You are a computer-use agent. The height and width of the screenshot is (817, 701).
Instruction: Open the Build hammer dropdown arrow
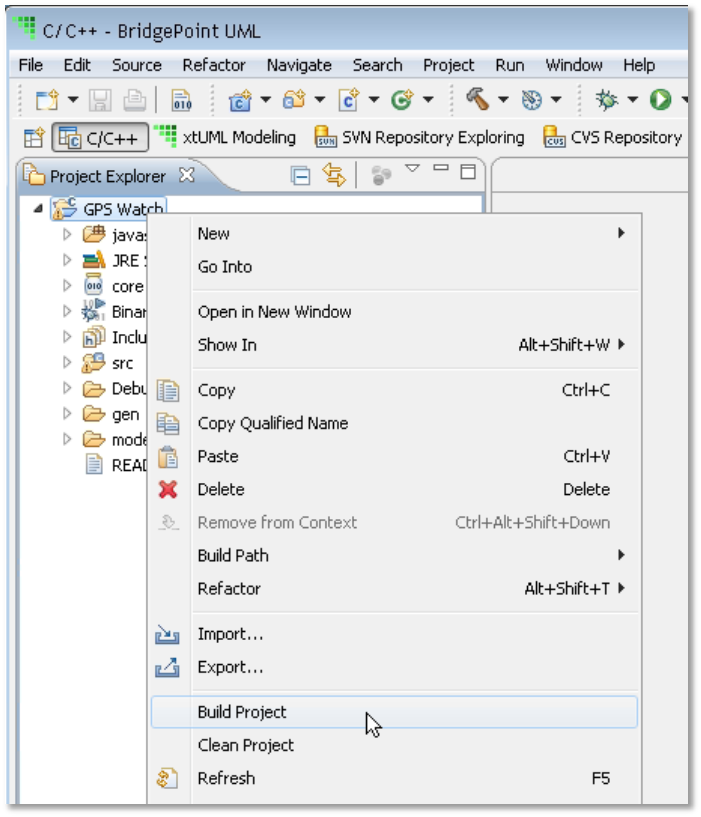click(503, 99)
